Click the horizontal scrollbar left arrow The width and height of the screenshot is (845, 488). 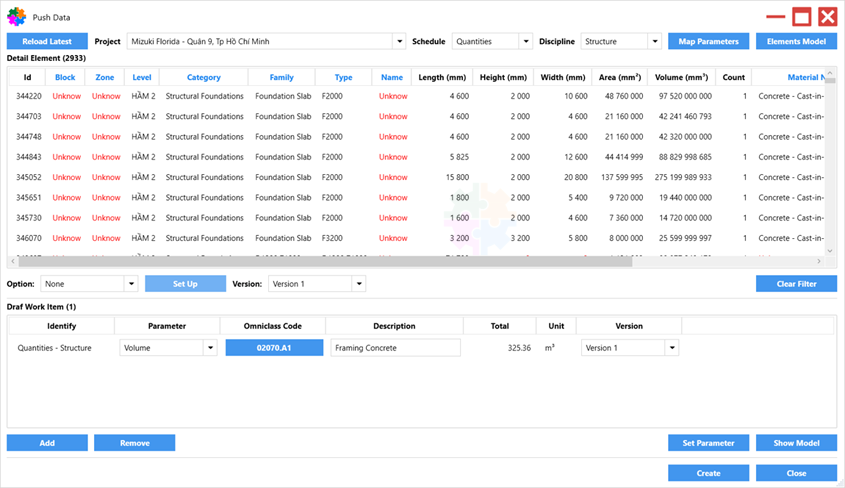[13, 261]
